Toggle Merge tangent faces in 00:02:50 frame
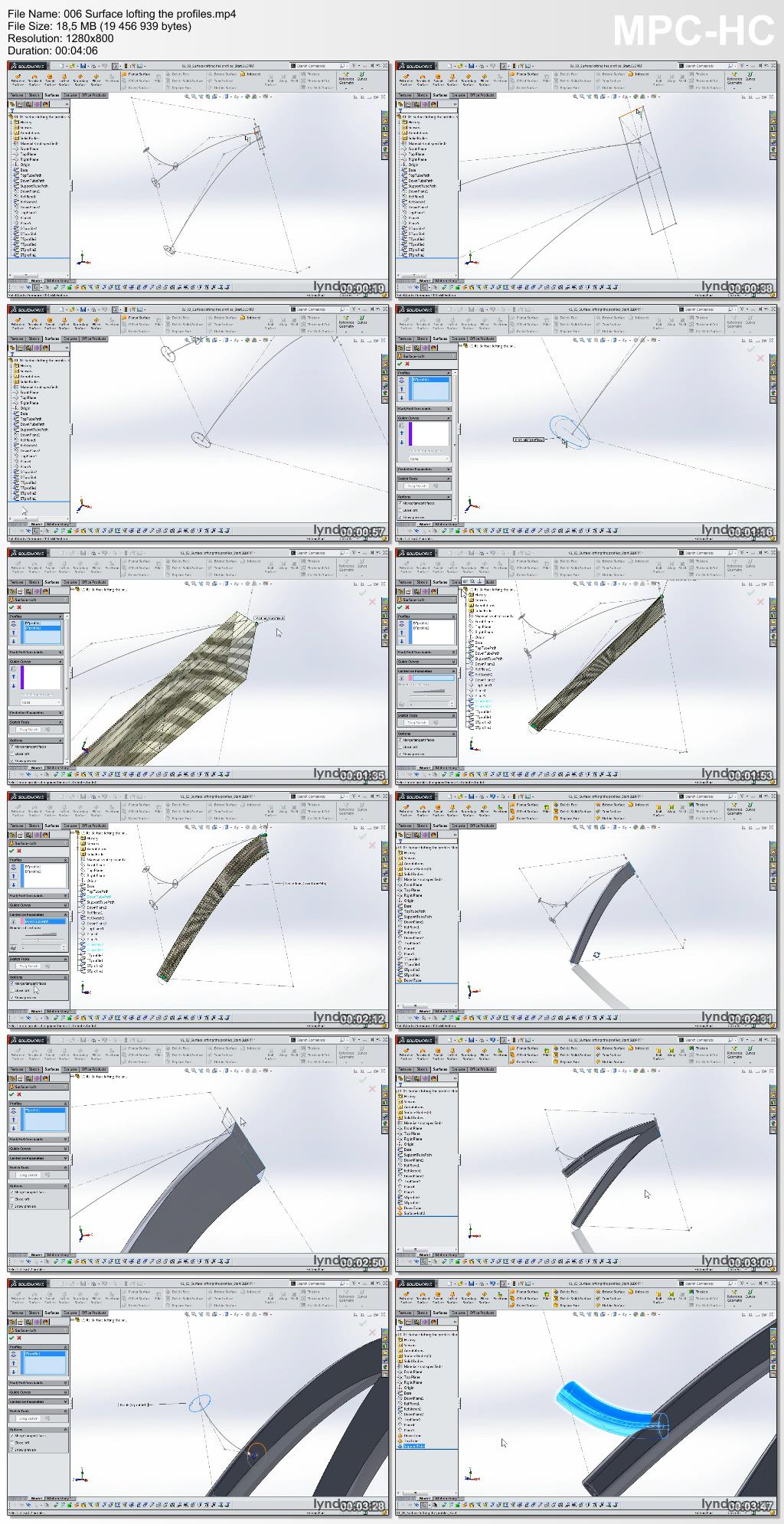Screen dimensions: 784x1524 [x=12, y=1192]
